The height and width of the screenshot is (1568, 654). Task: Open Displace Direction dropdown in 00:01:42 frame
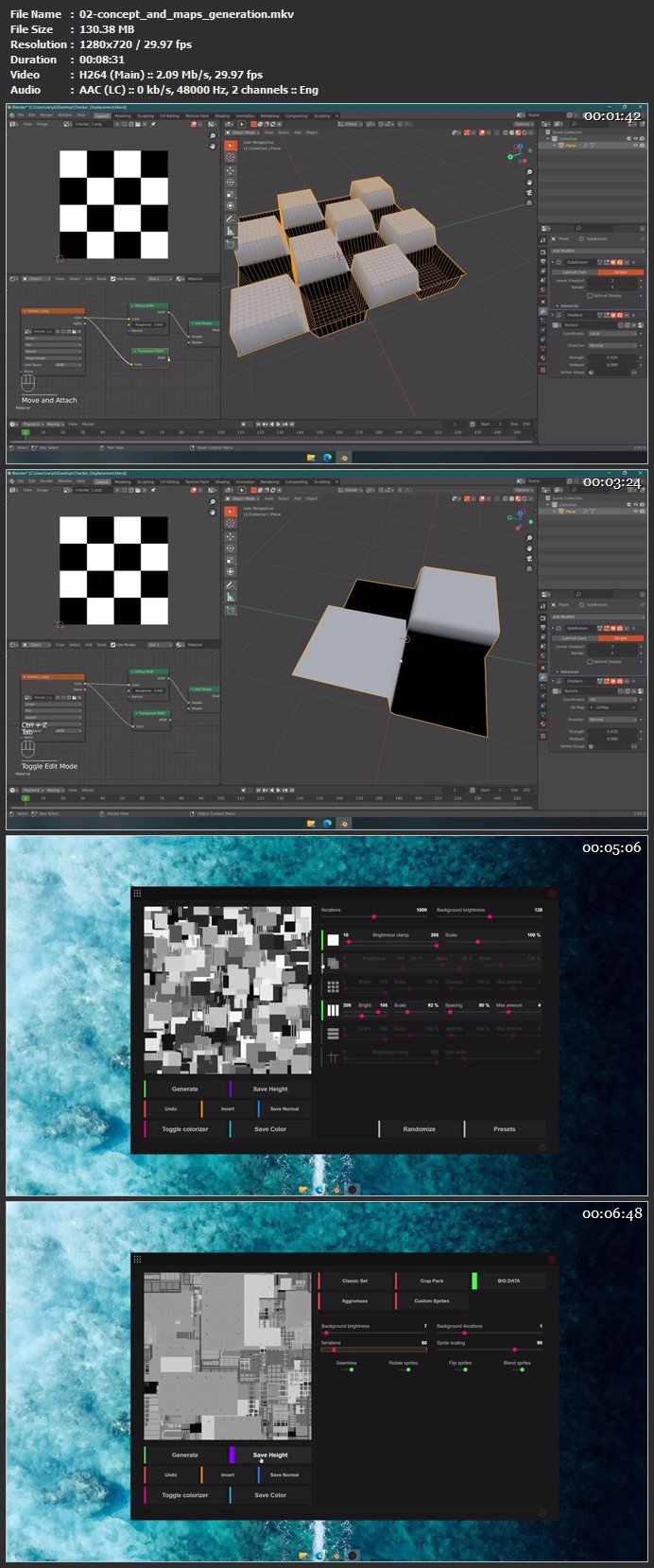pyautogui.click(x=614, y=345)
